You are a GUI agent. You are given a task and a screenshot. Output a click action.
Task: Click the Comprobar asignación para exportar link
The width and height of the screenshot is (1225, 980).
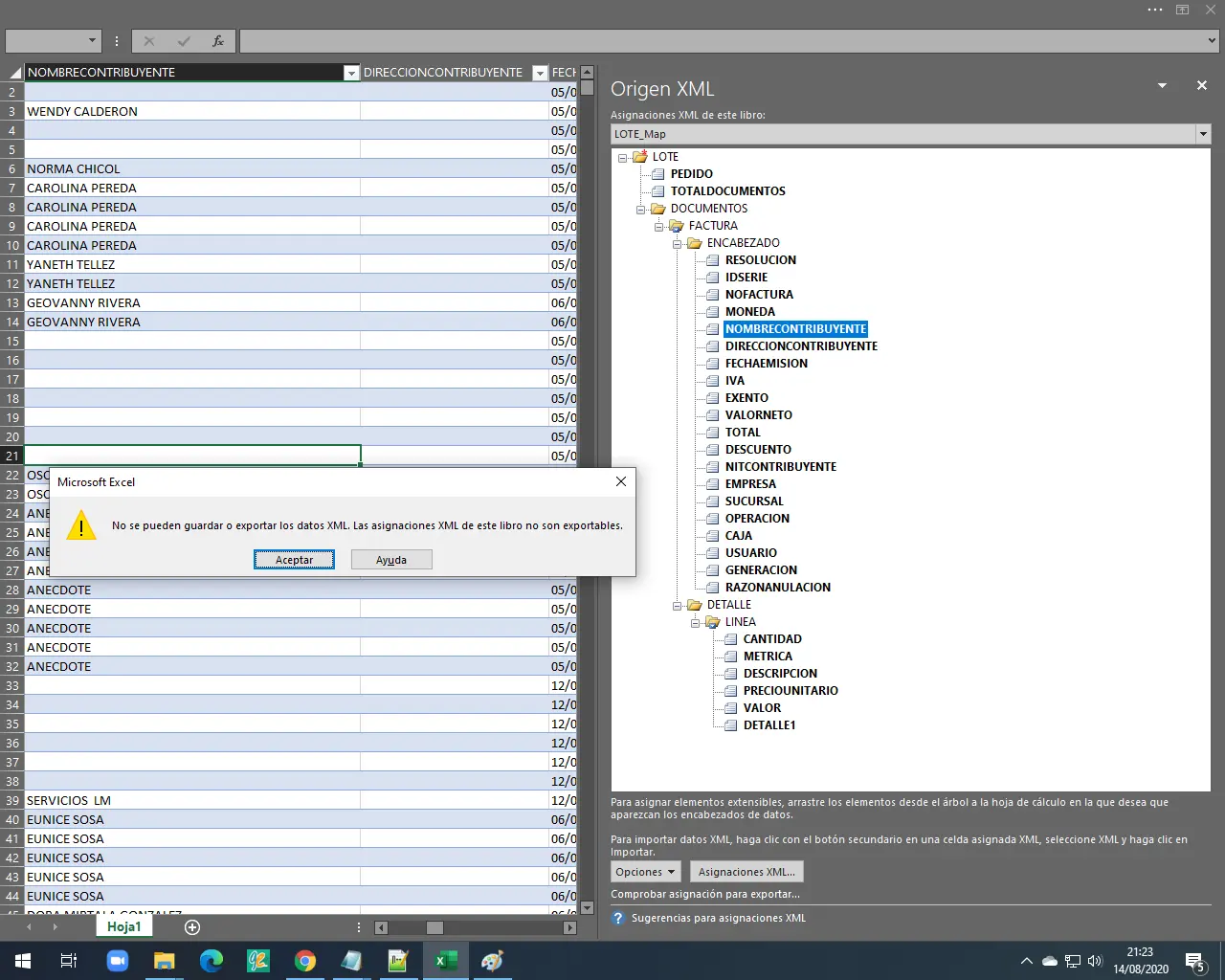pos(704,894)
